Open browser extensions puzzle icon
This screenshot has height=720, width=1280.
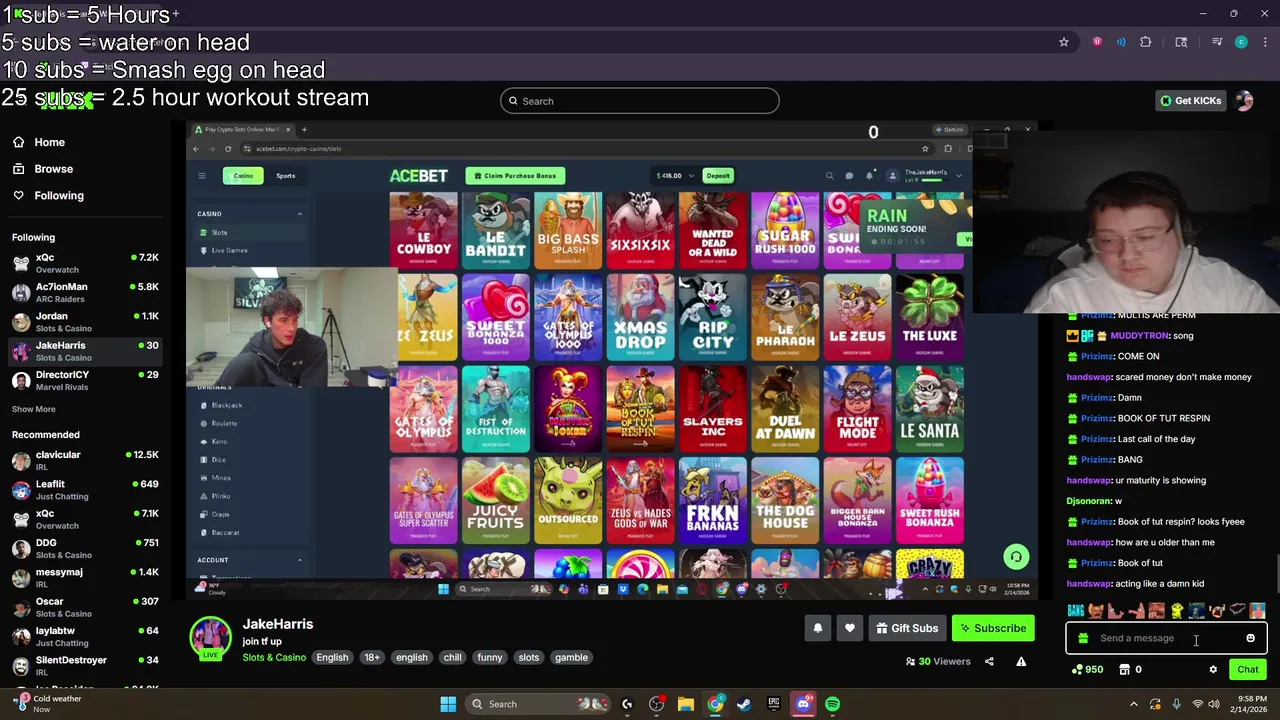coord(1146,42)
